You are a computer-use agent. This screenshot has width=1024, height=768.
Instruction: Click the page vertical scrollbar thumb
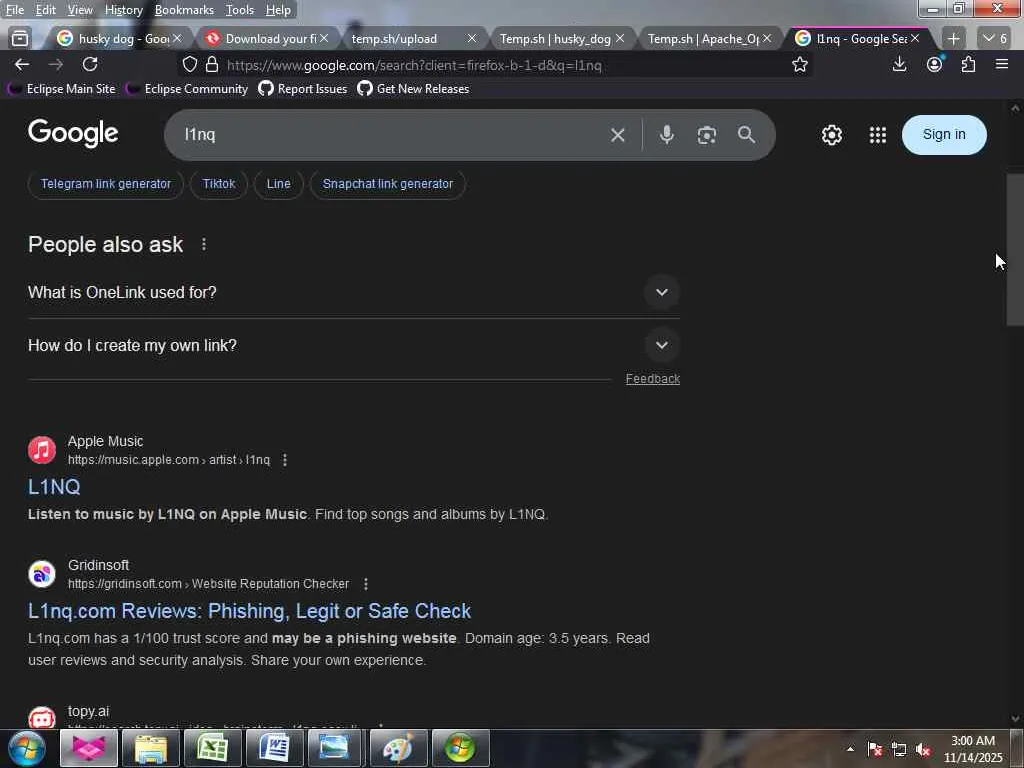point(1015,249)
